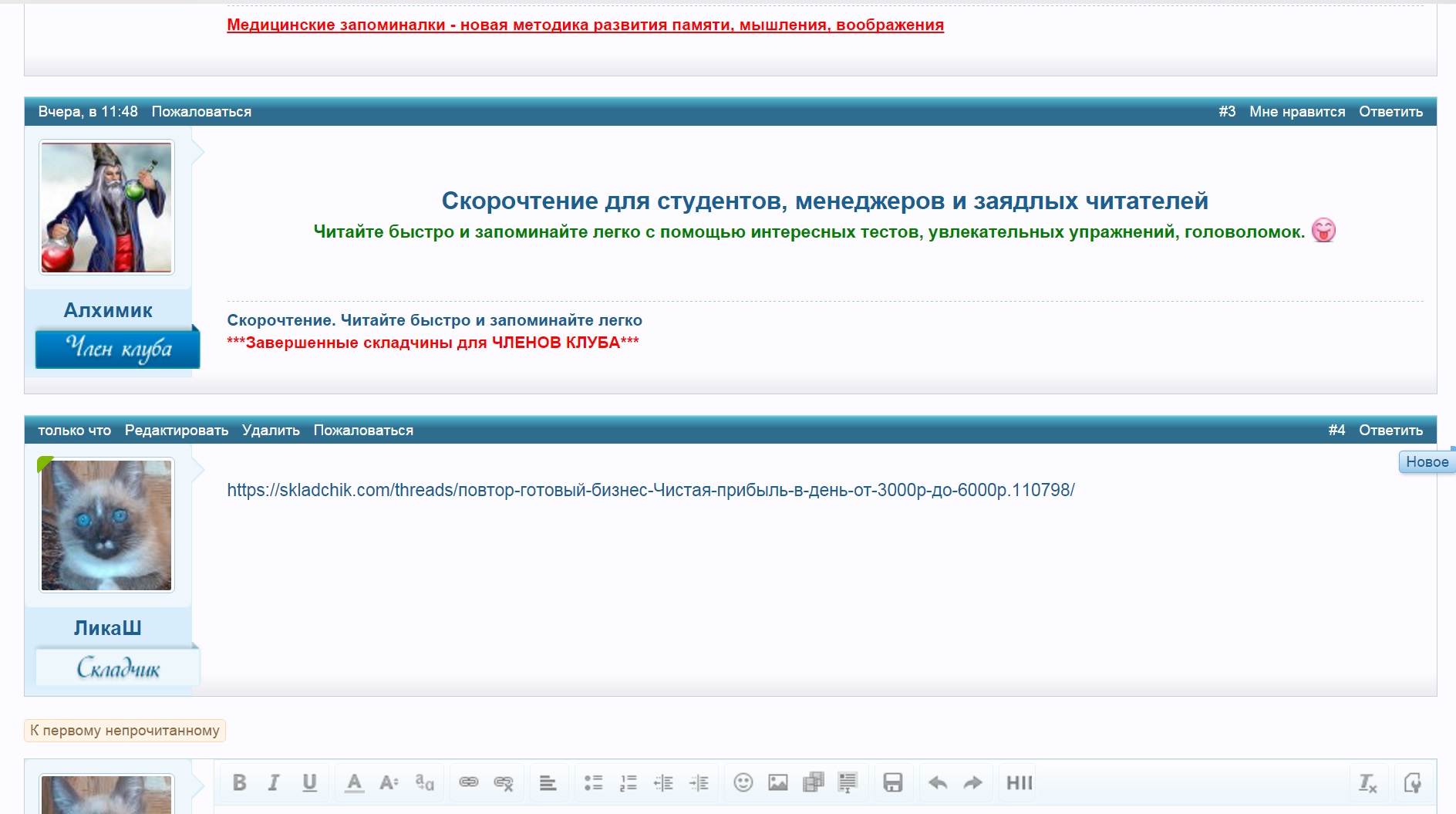The image size is (1456, 814).
Task: Undo the last edit in the editor
Action: pos(938,782)
